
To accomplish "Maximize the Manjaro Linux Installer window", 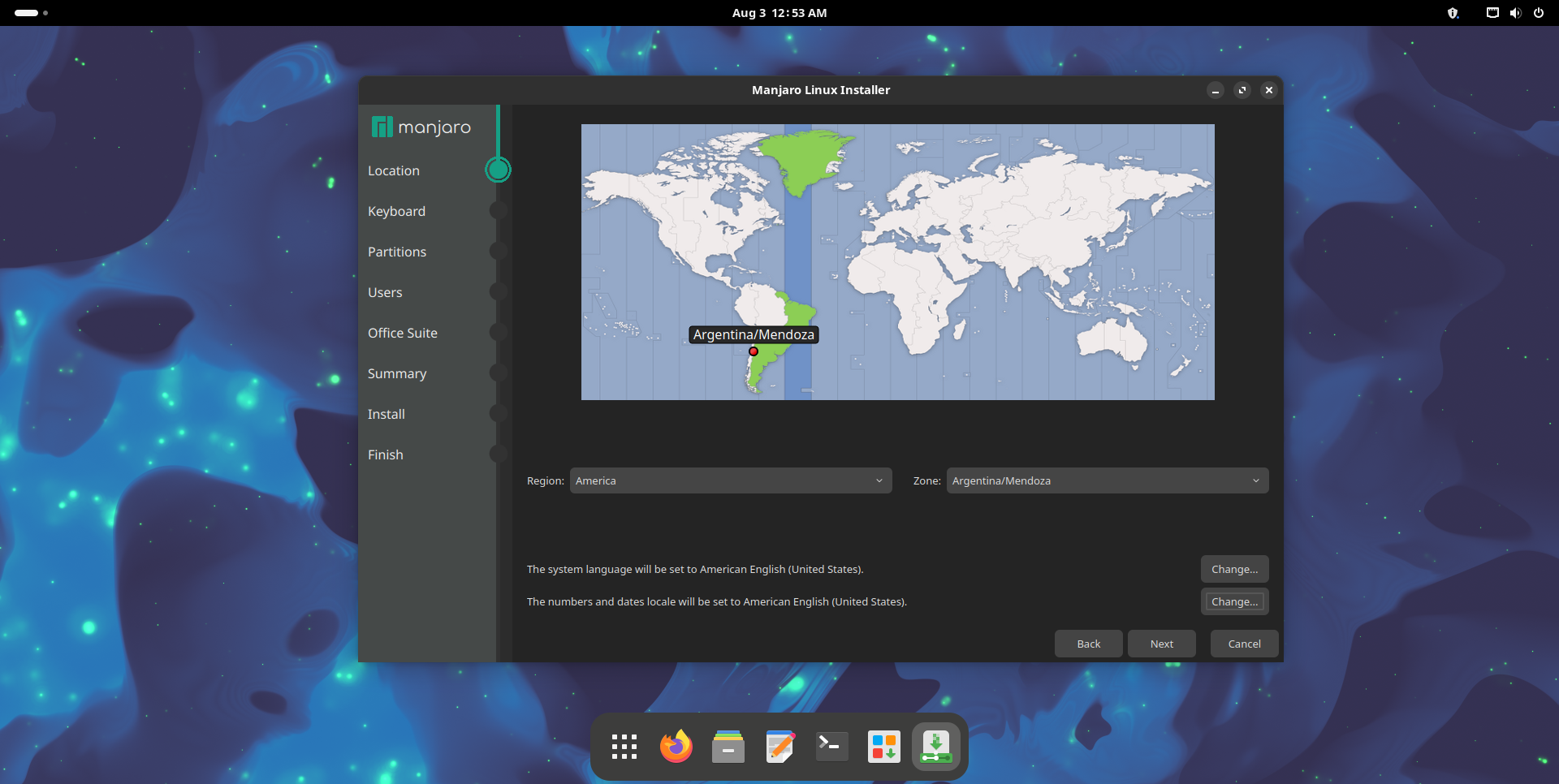I will click(1242, 90).
